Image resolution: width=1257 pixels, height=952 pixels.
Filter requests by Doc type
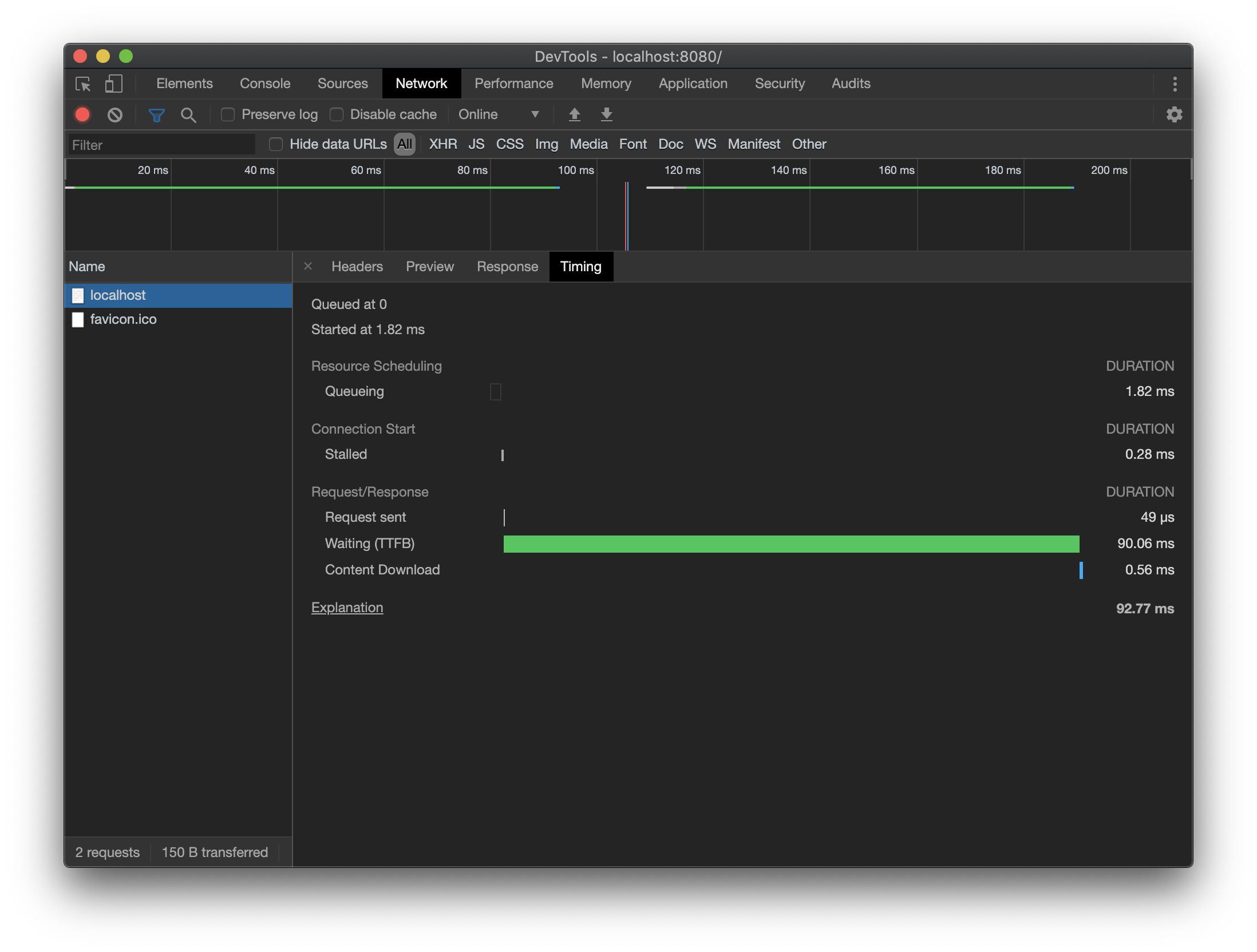click(670, 144)
